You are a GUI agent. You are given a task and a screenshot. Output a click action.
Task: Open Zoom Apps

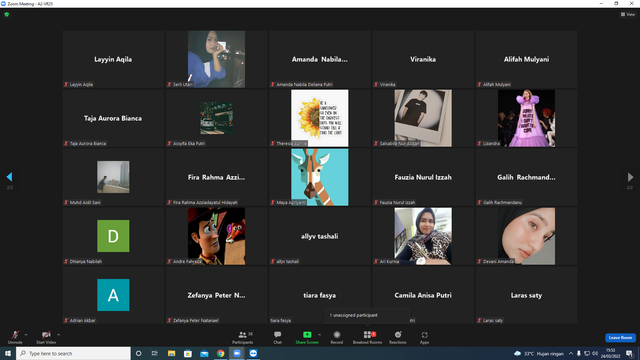click(424, 337)
